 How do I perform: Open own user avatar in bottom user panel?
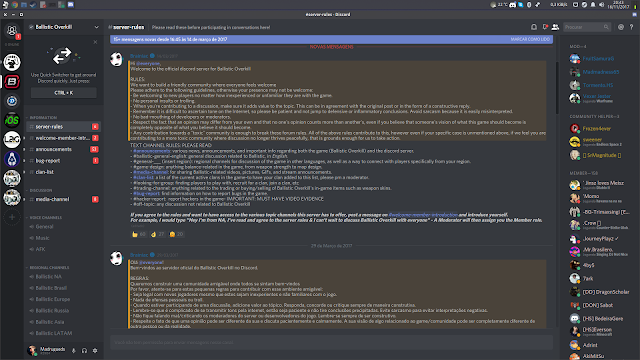pos(32,350)
